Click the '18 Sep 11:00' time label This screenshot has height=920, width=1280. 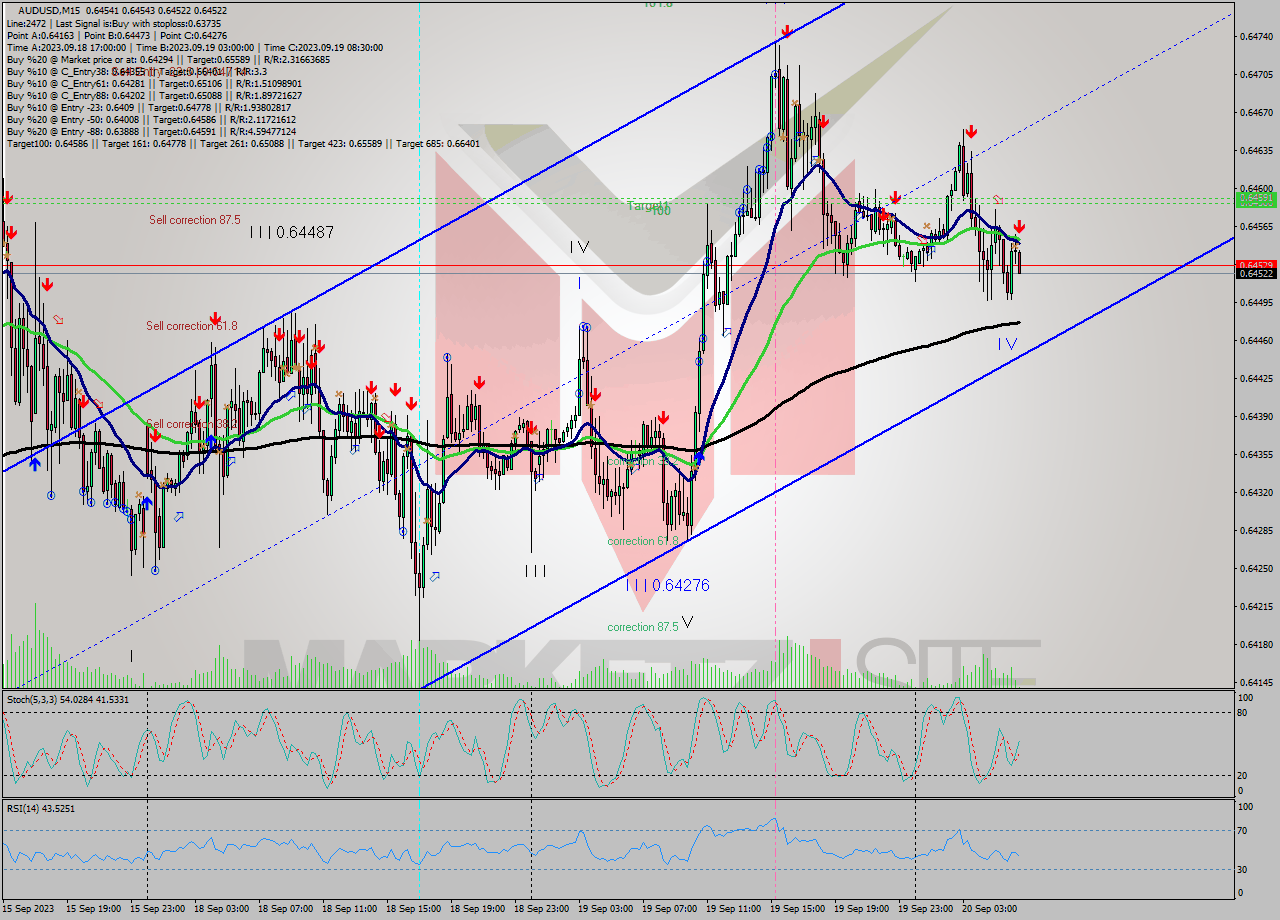point(349,909)
